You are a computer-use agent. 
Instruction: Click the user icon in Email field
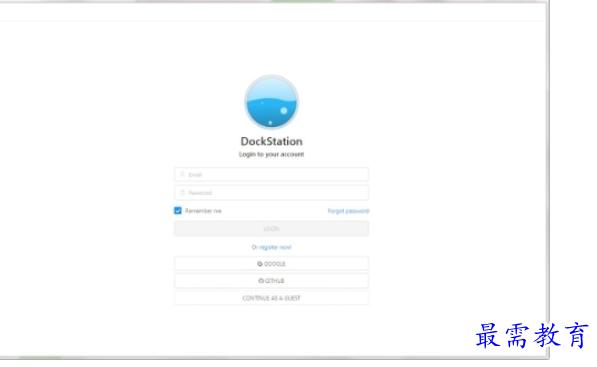point(182,174)
